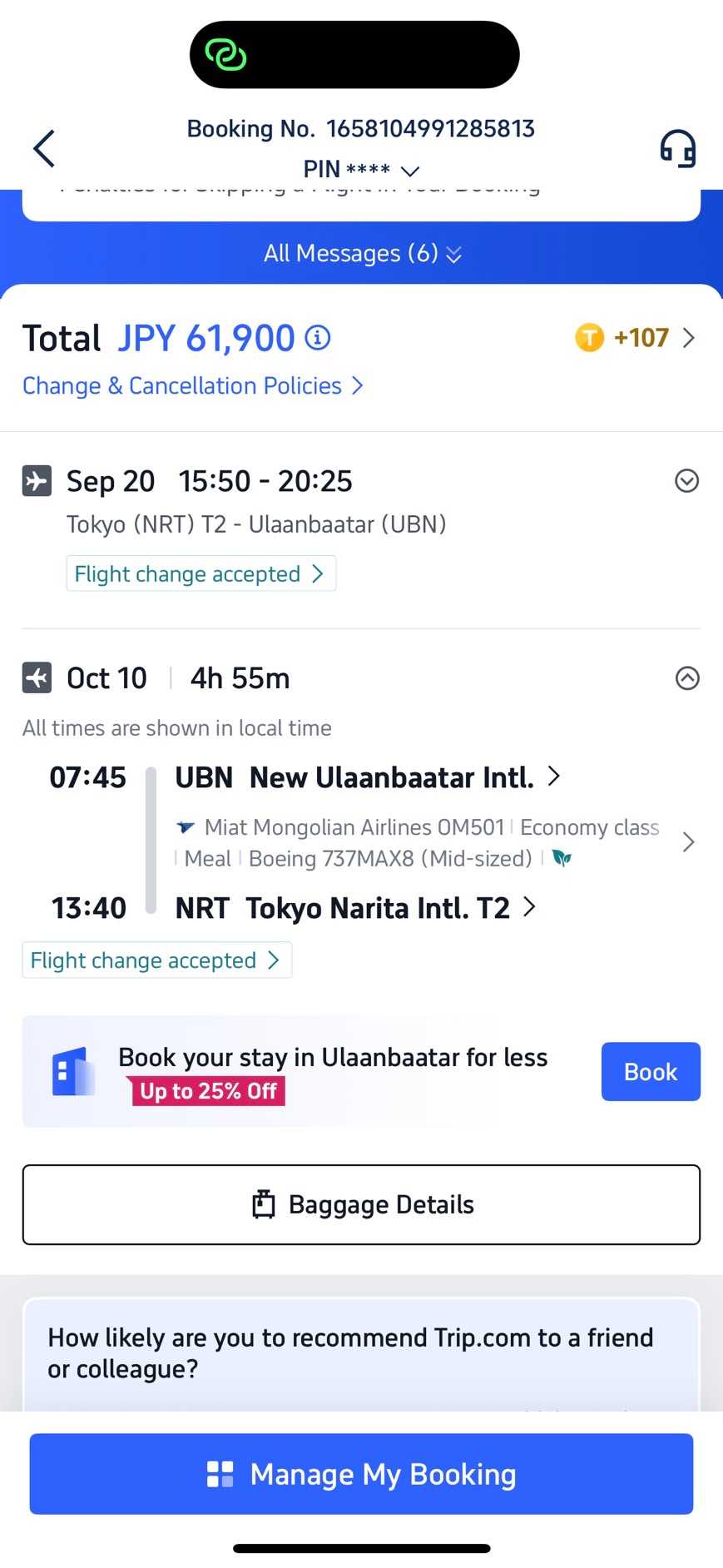Open customer support headset icon
Viewport: 723px width, 1568px height.
(x=677, y=149)
